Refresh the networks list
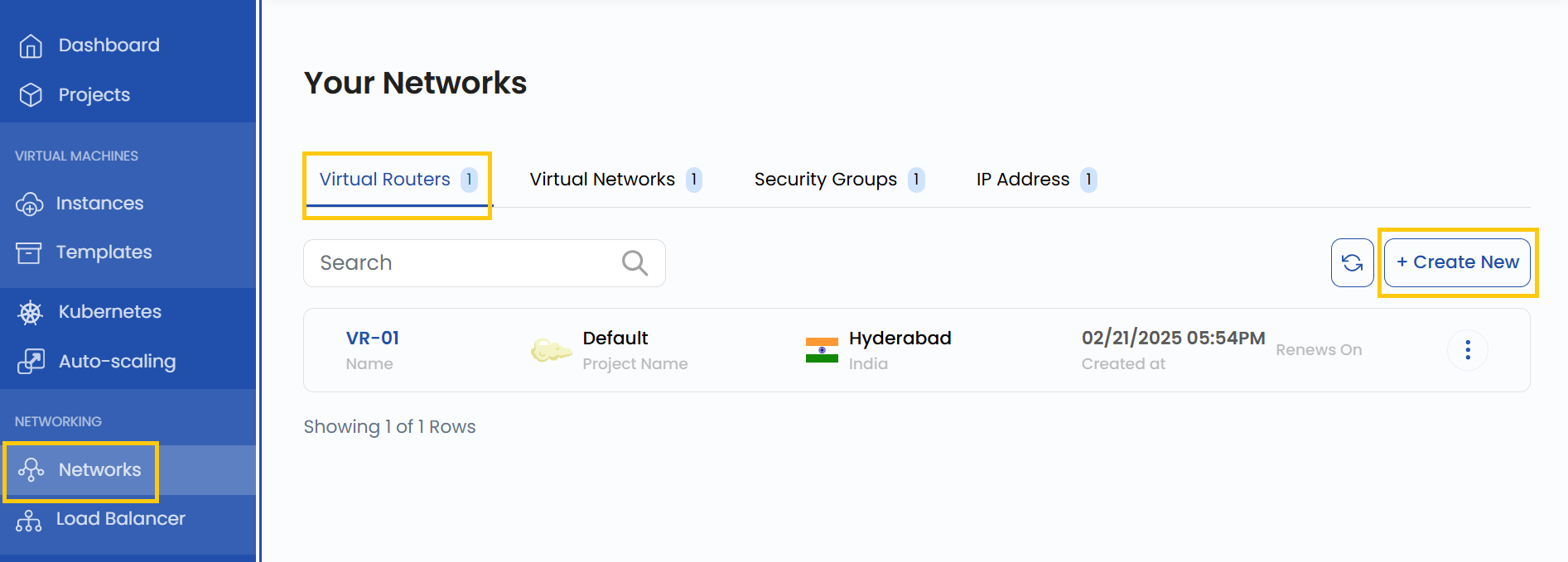 click(1353, 263)
